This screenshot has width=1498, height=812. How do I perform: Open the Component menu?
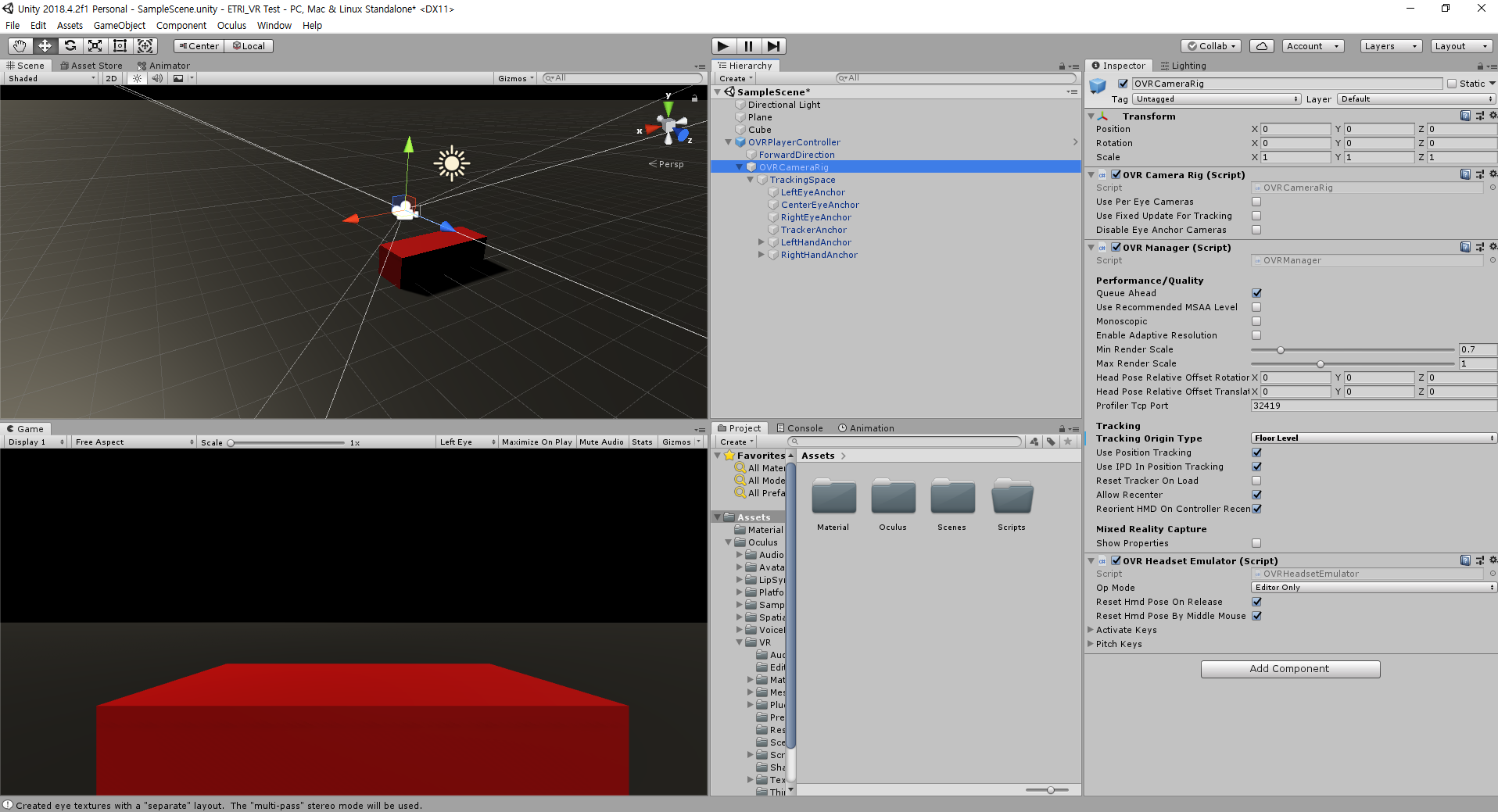pyautogui.click(x=181, y=25)
